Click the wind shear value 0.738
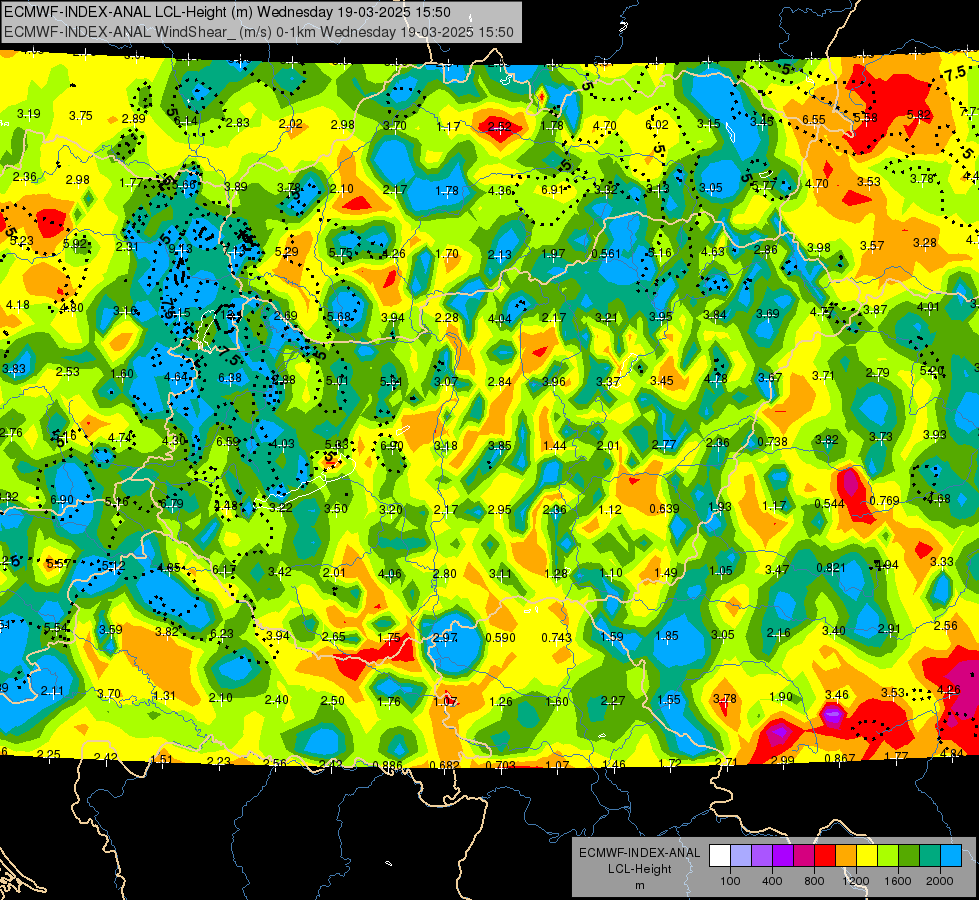The height and width of the screenshot is (900, 979). coord(772,442)
